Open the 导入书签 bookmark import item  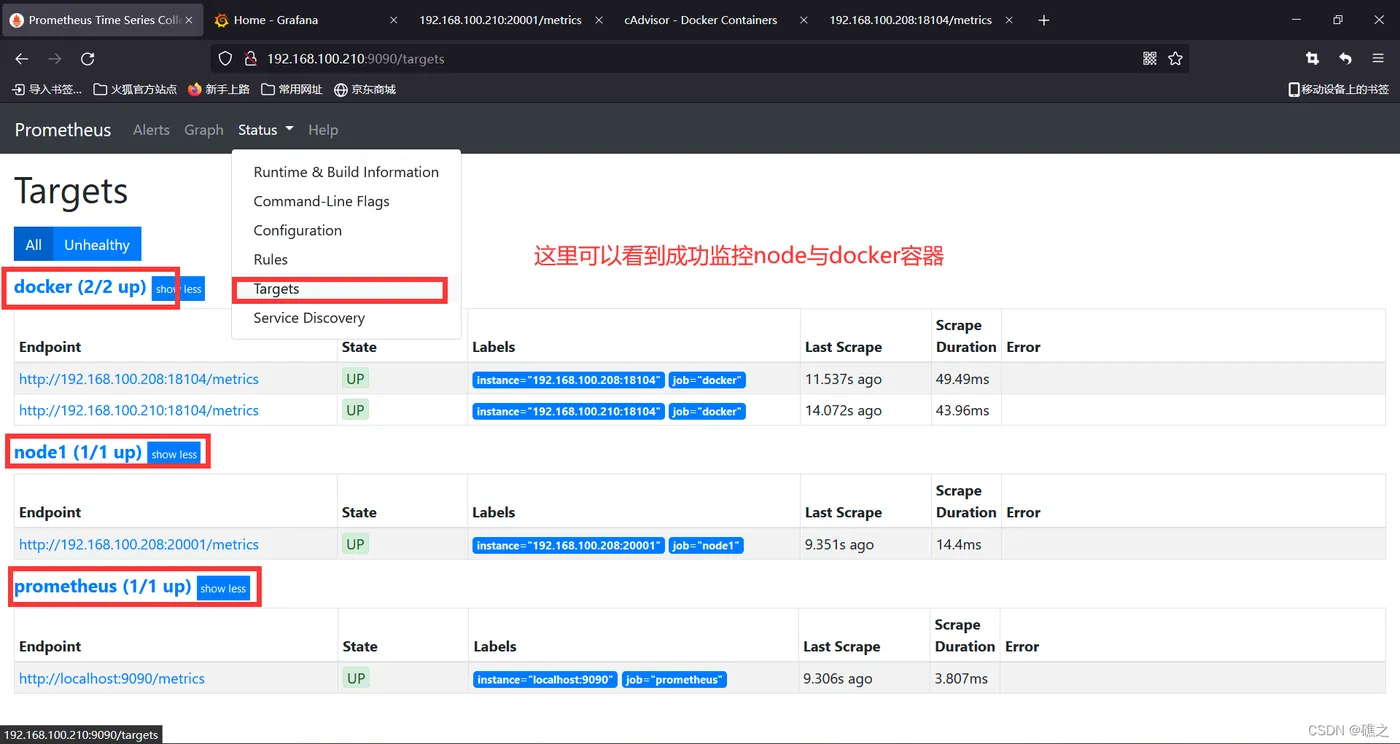coord(47,89)
